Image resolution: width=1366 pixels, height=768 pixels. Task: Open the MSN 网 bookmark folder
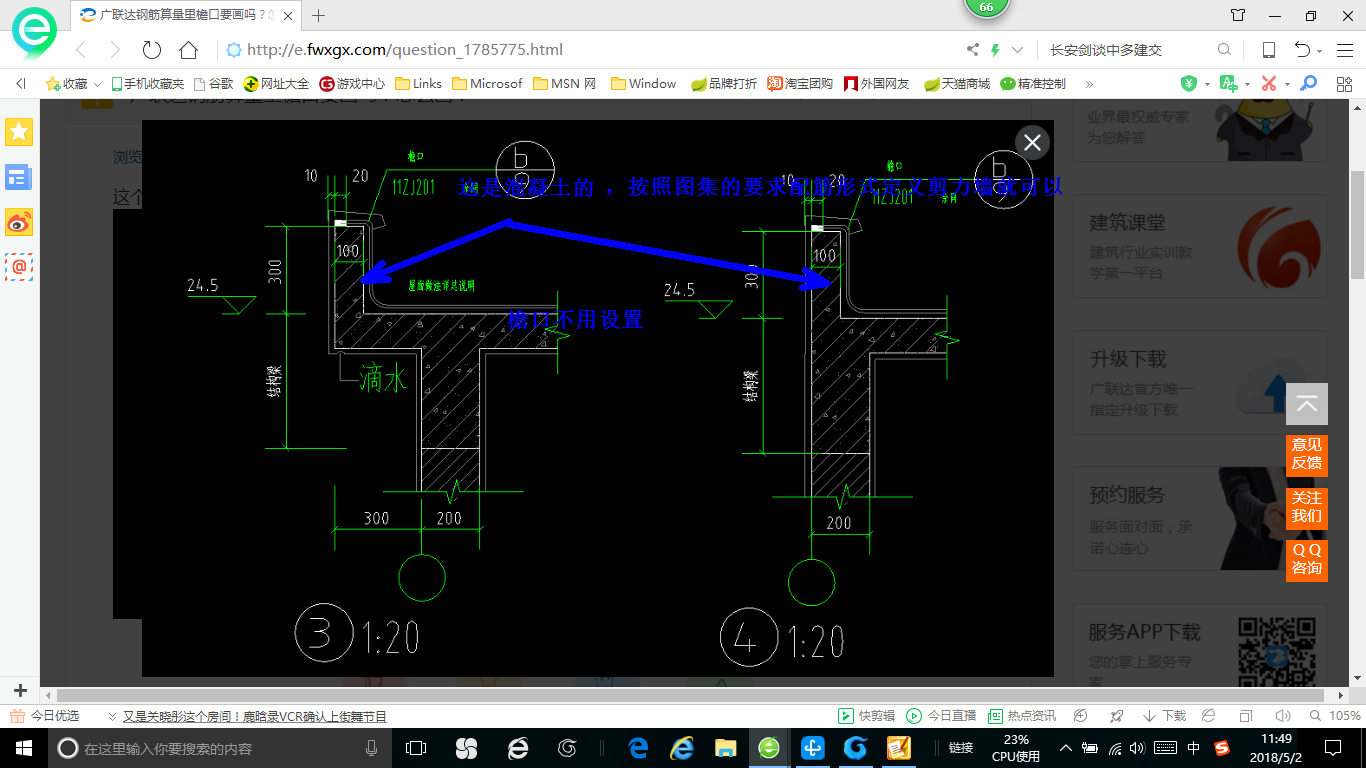point(565,84)
